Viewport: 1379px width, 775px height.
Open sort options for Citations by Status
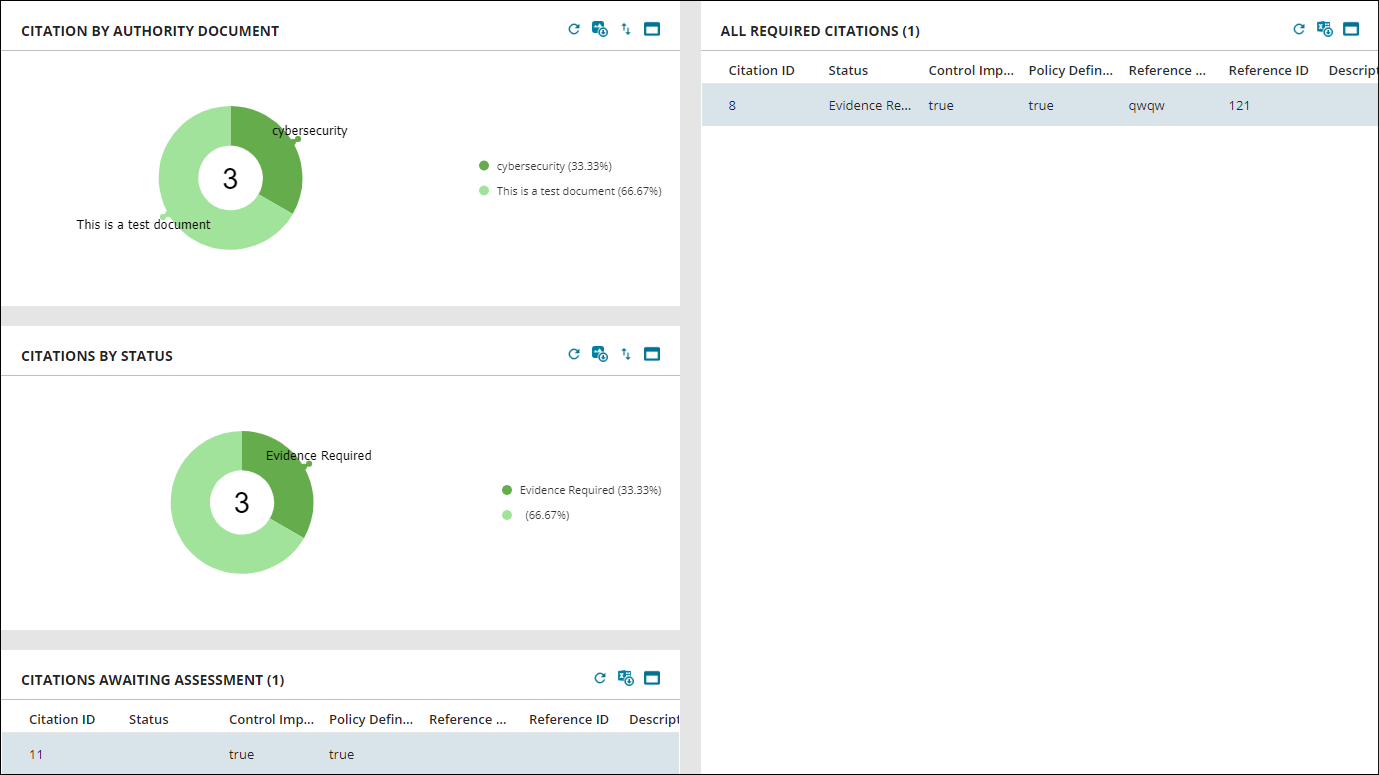(x=625, y=354)
